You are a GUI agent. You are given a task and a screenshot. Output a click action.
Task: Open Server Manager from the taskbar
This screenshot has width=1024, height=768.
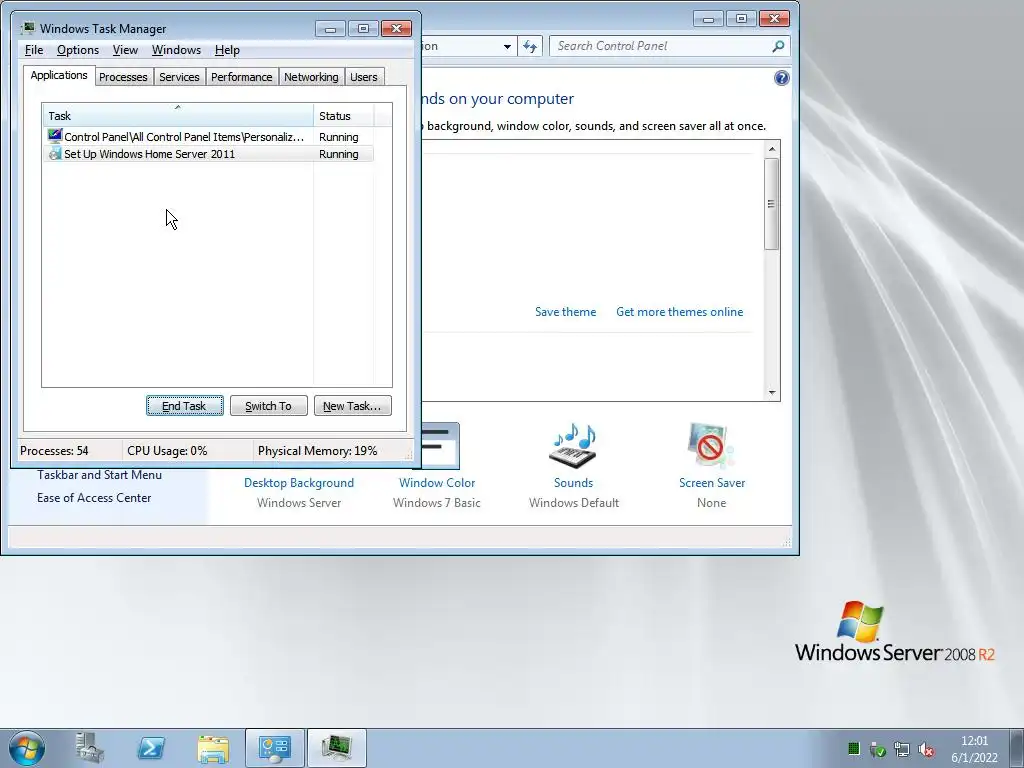click(x=89, y=748)
